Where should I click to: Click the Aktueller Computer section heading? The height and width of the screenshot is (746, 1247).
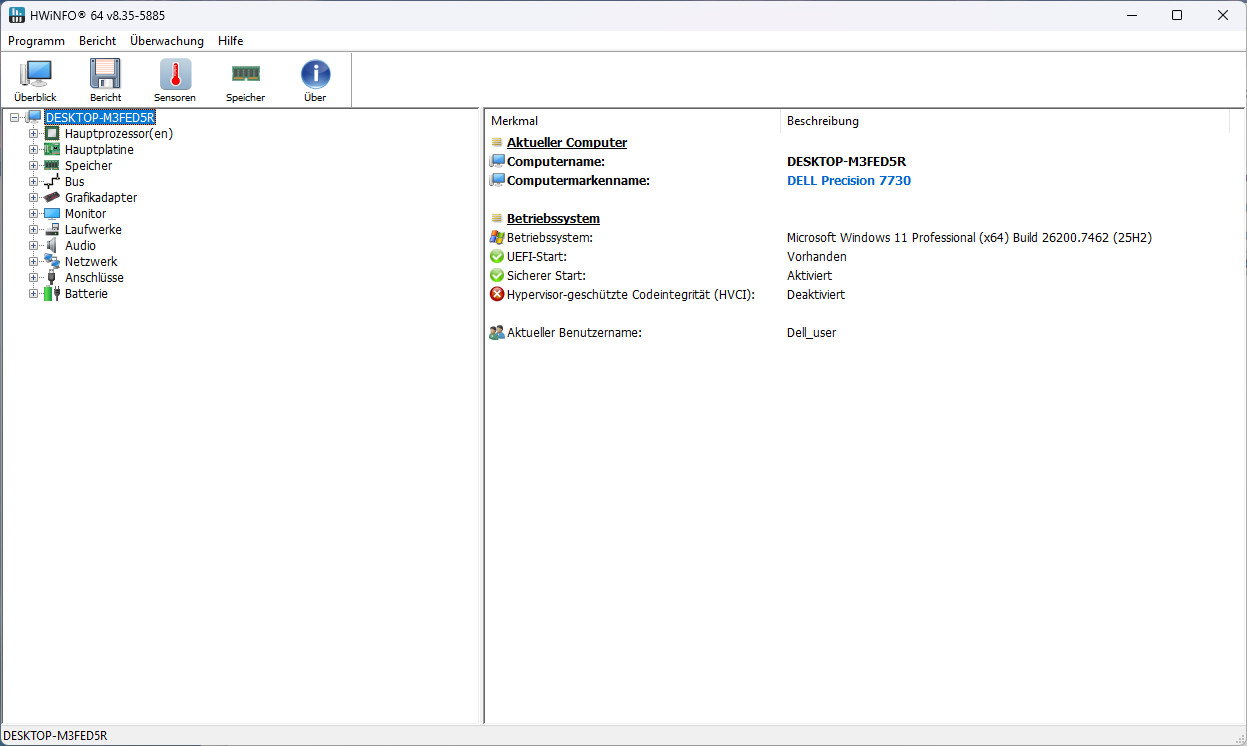[567, 143]
